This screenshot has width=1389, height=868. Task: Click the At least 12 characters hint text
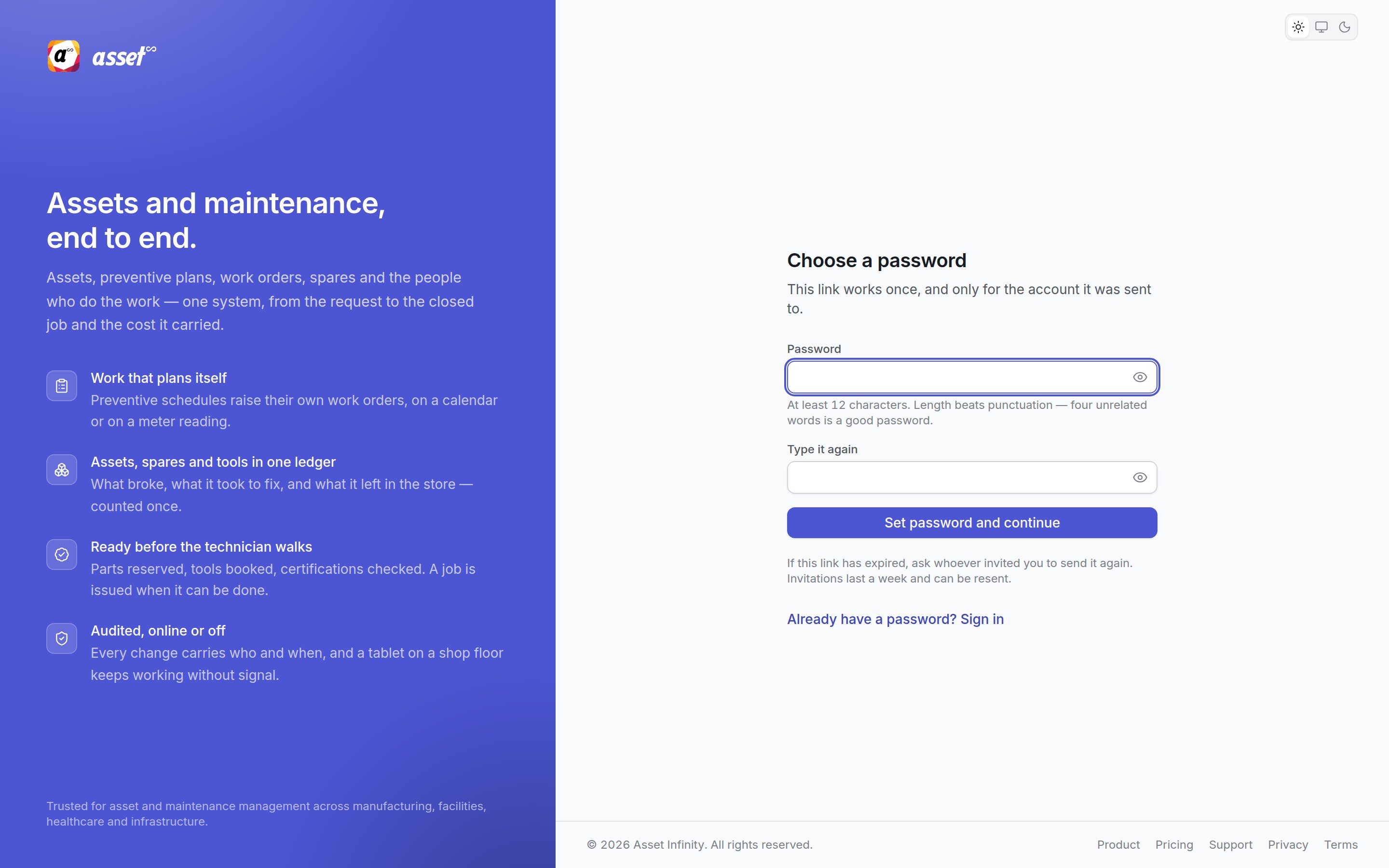click(967, 413)
